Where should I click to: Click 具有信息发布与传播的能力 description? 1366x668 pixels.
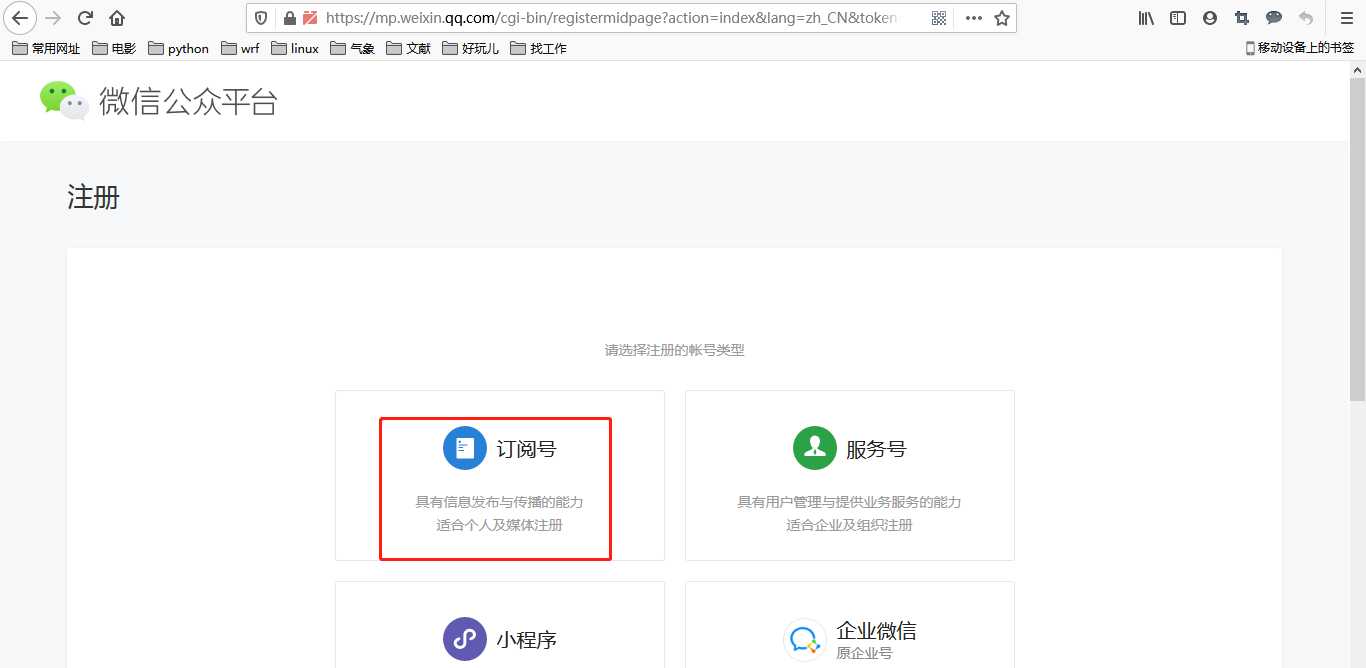coord(499,502)
